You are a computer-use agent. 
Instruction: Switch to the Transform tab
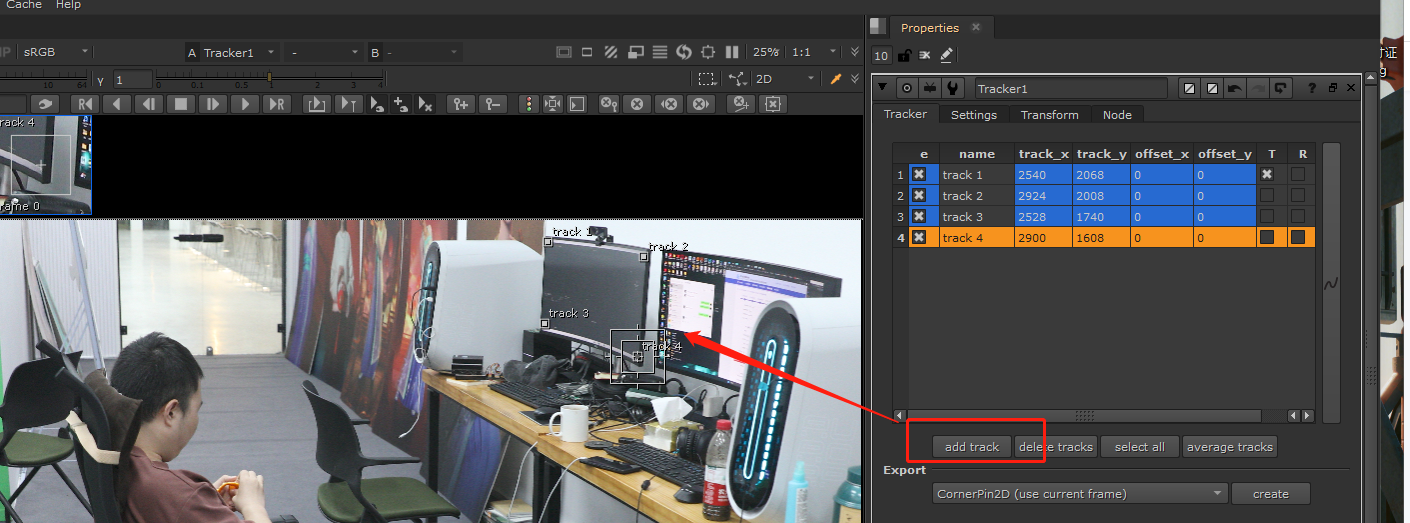tap(1050, 115)
